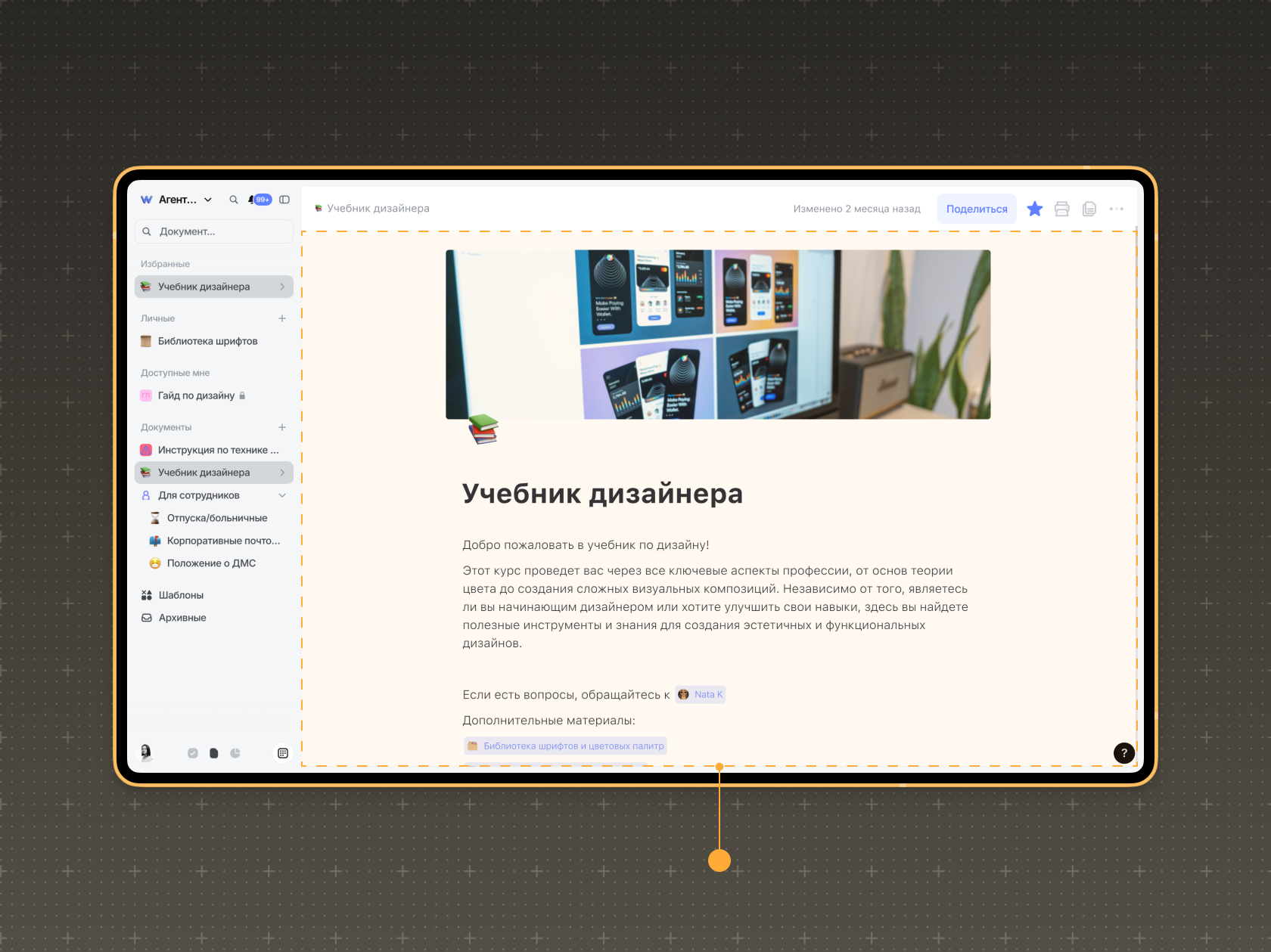
Task: Open the tasks checkmark icon in sidebar footer
Action: pyautogui.click(x=193, y=753)
